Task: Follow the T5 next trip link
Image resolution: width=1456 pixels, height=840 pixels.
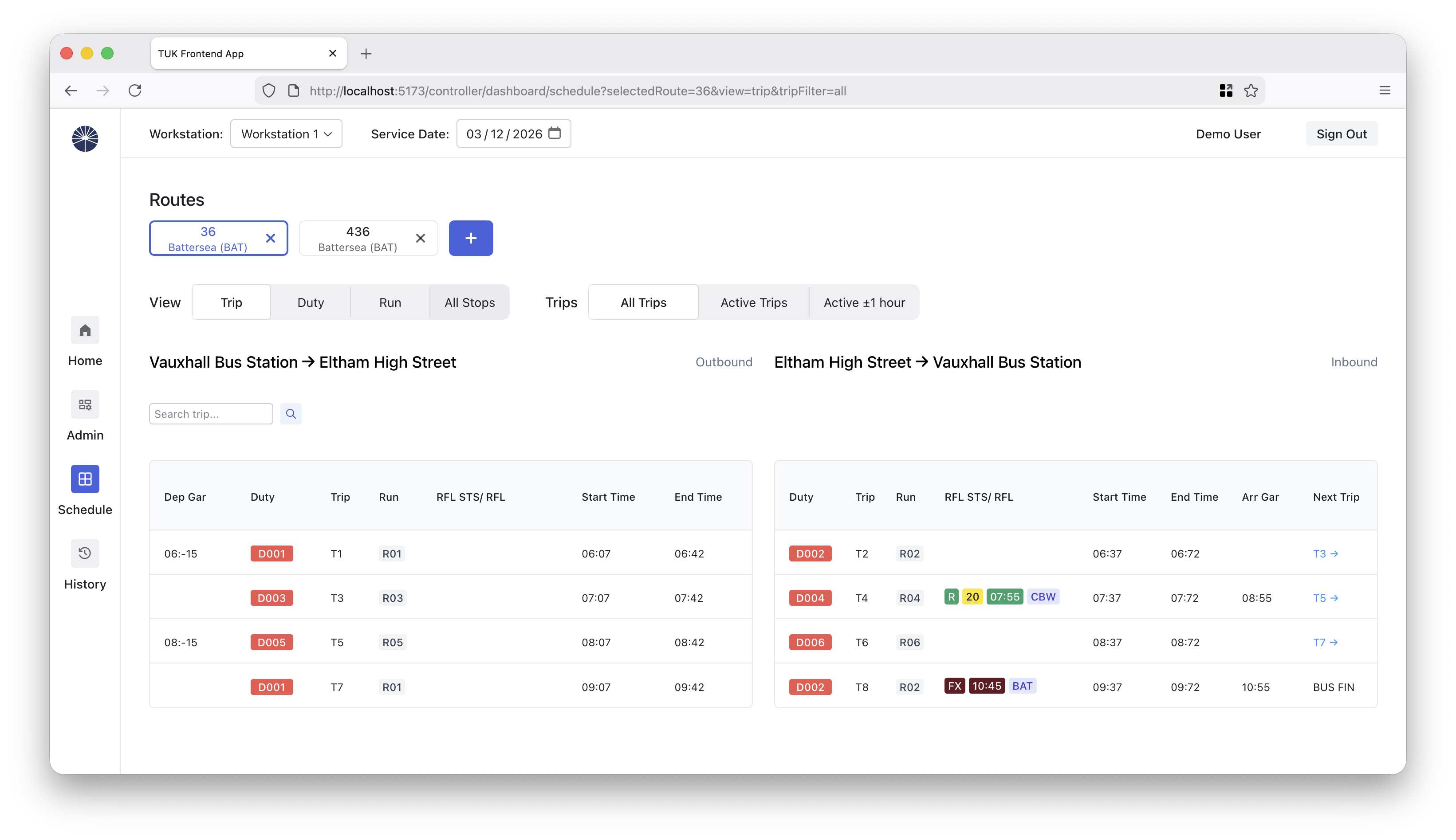Action: click(x=1325, y=598)
